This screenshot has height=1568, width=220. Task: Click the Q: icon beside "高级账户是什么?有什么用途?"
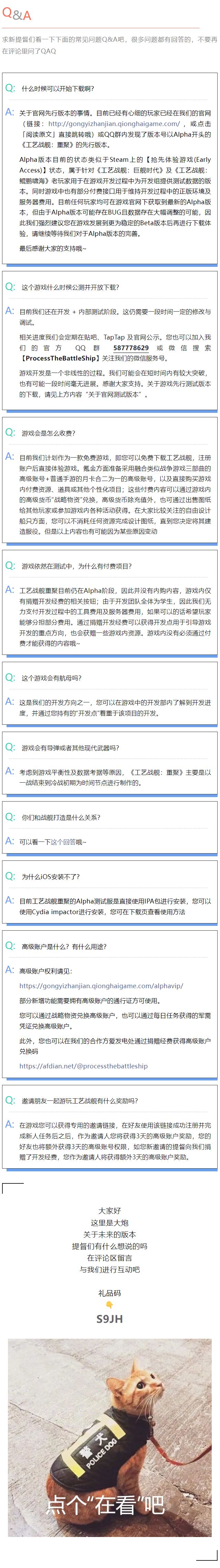[x=10, y=946]
